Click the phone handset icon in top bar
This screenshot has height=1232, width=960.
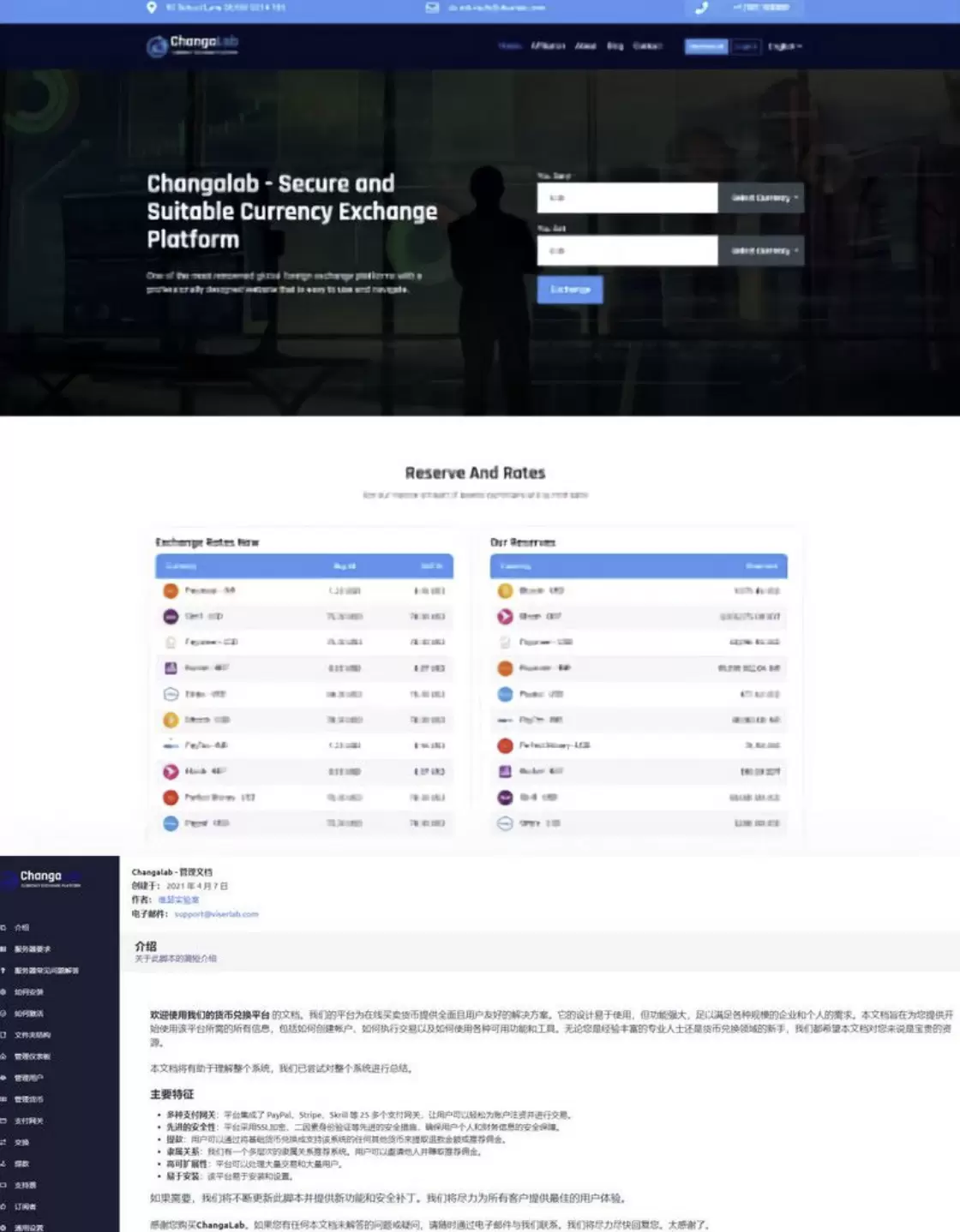[701, 8]
